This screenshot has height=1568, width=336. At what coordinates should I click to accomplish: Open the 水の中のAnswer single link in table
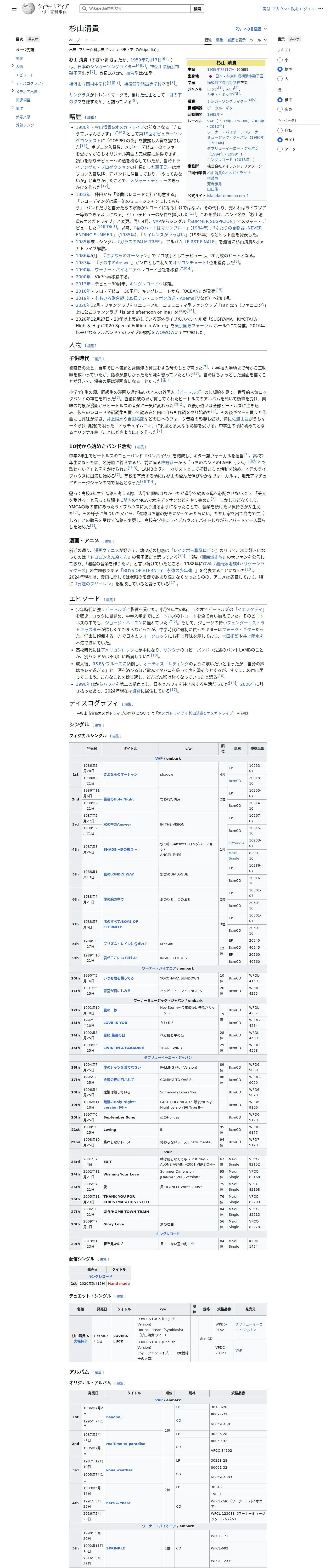[x=117, y=824]
